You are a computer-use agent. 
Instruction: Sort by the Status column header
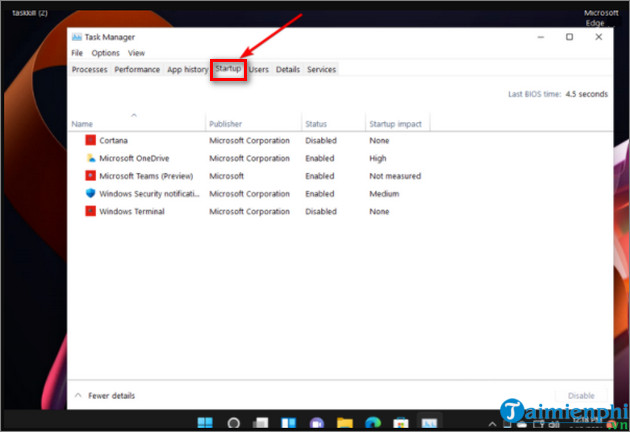click(333, 124)
